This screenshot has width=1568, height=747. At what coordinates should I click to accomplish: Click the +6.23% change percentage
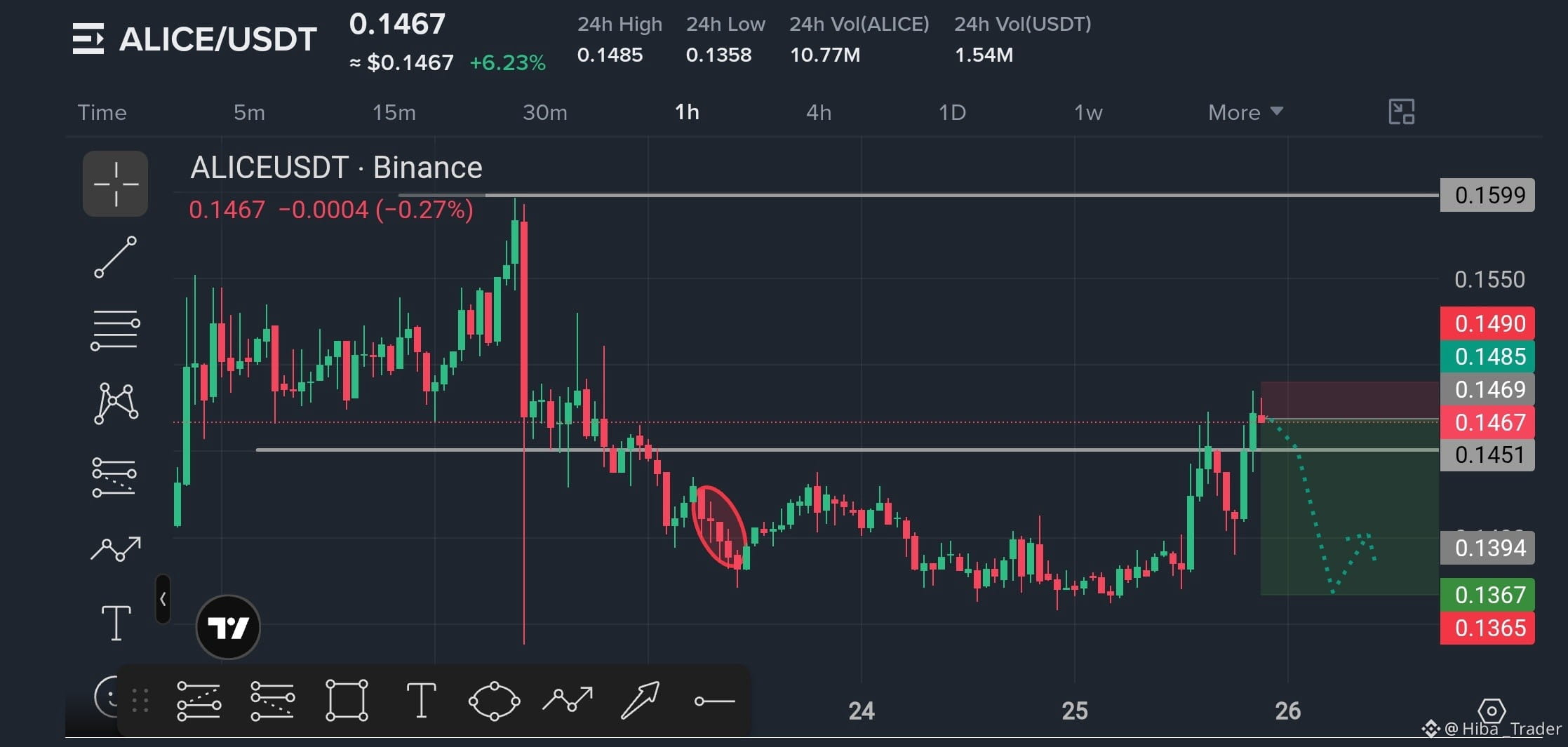[x=507, y=63]
